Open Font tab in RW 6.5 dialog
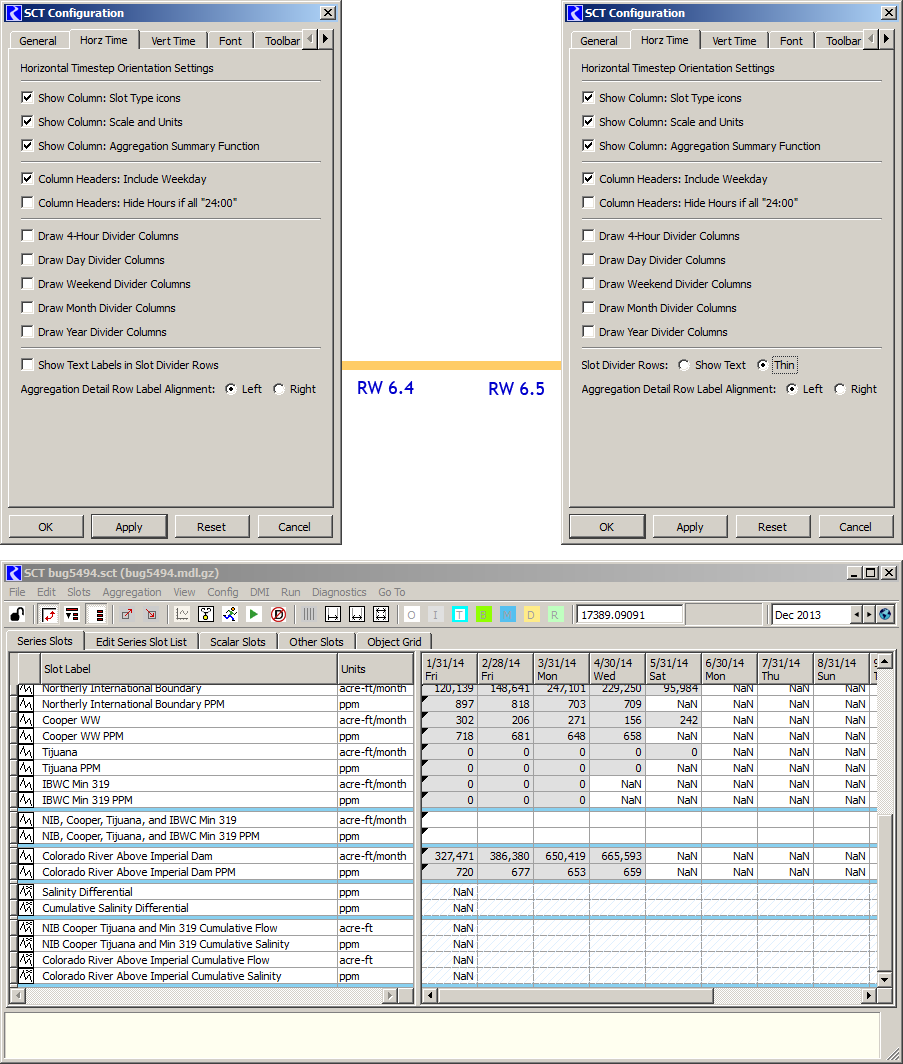903x1064 pixels. pyautogui.click(x=791, y=41)
